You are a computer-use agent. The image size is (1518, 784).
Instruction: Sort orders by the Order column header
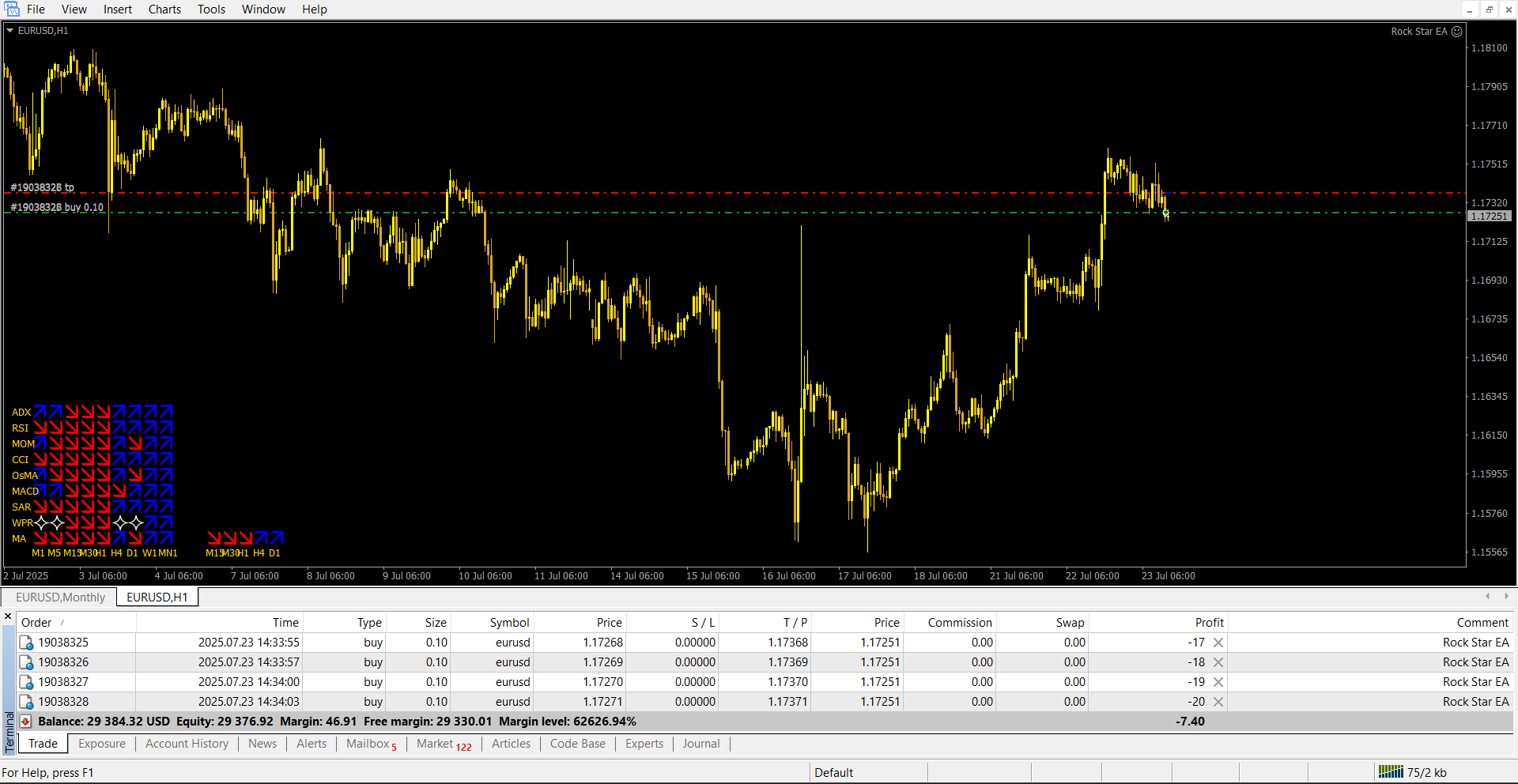click(x=36, y=623)
